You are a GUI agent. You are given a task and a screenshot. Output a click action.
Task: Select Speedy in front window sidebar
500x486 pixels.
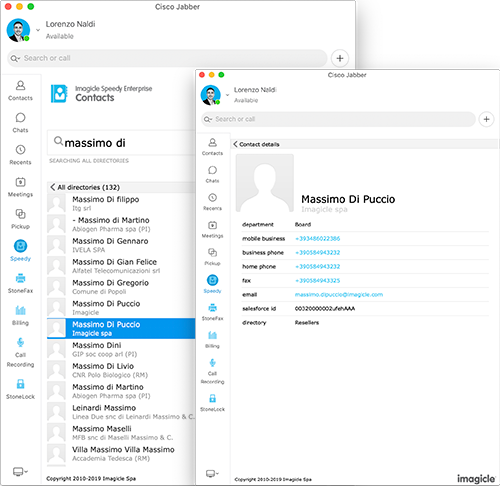pyautogui.click(x=212, y=284)
